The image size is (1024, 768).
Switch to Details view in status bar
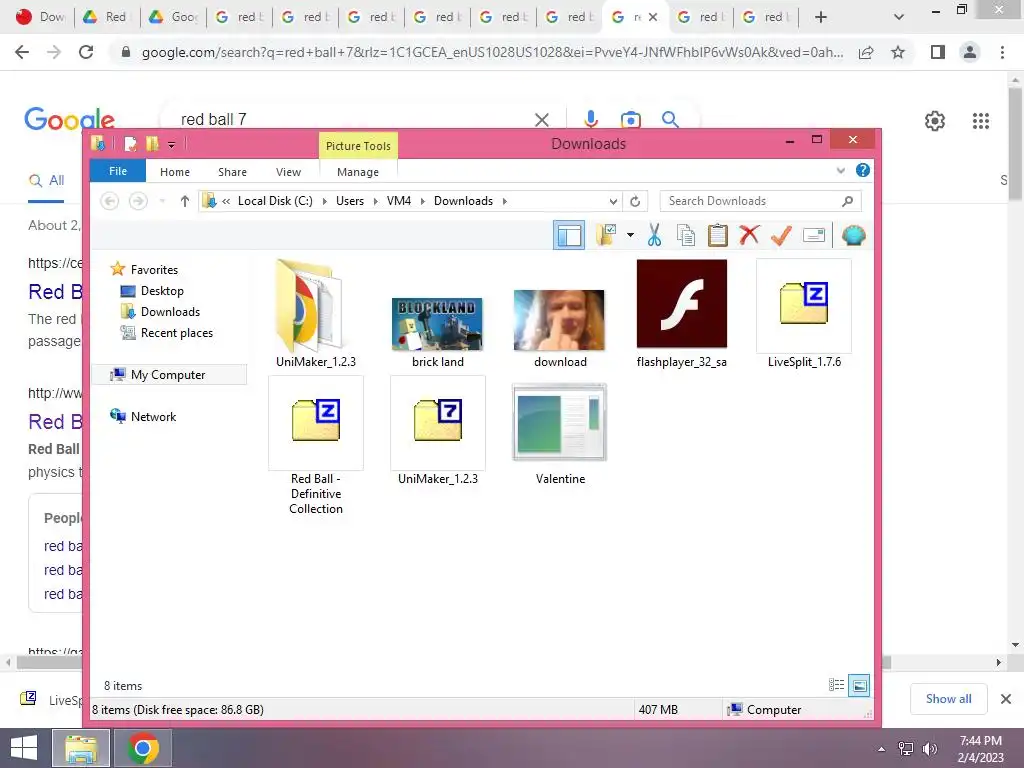(837, 685)
